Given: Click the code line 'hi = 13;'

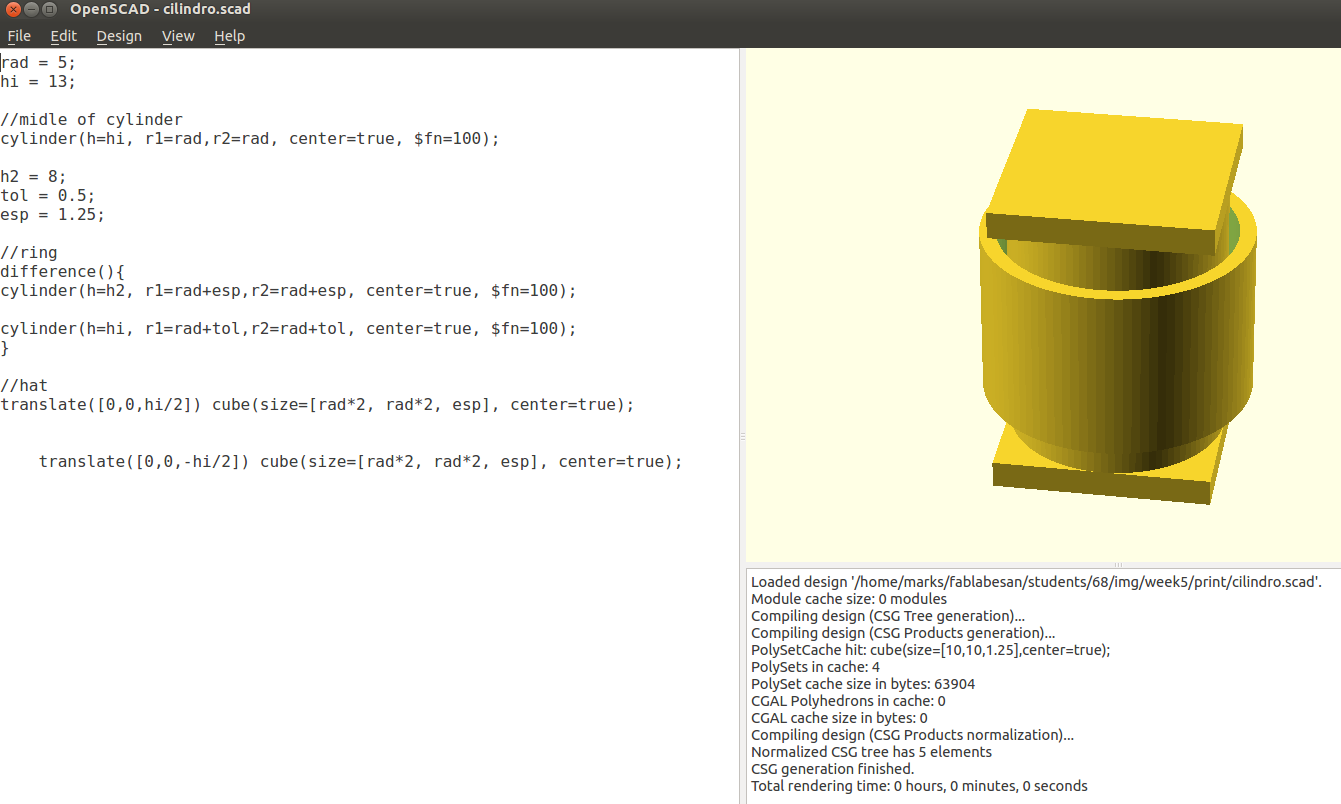Looking at the screenshot, I should (38, 81).
